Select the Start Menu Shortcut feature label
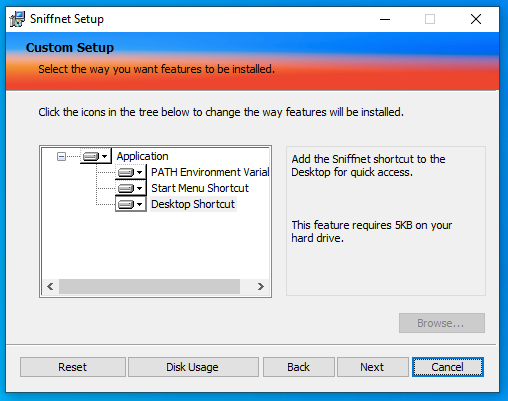 tap(200, 188)
